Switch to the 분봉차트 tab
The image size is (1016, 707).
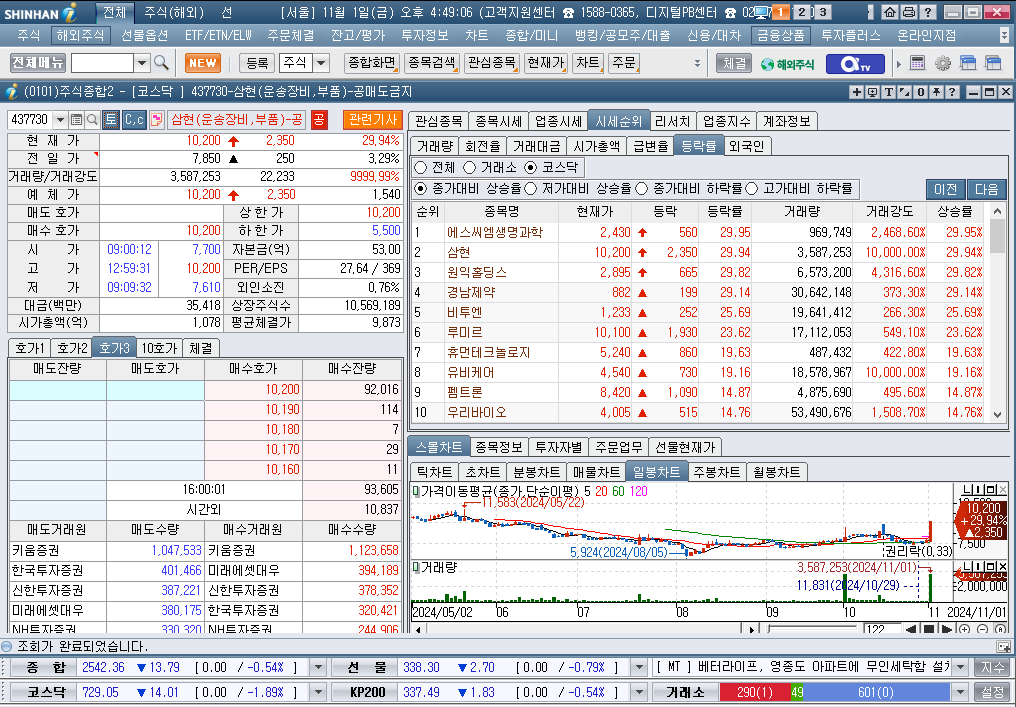tap(535, 472)
